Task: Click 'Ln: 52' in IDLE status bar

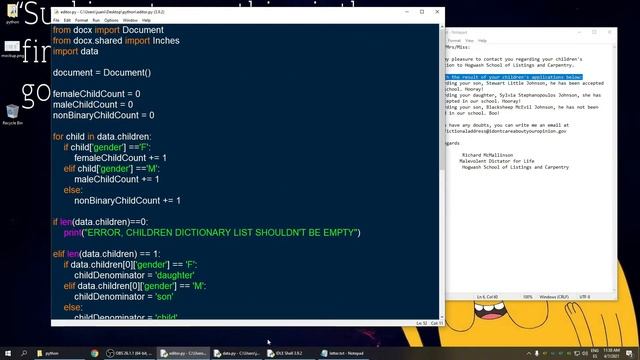Action: (x=422, y=323)
